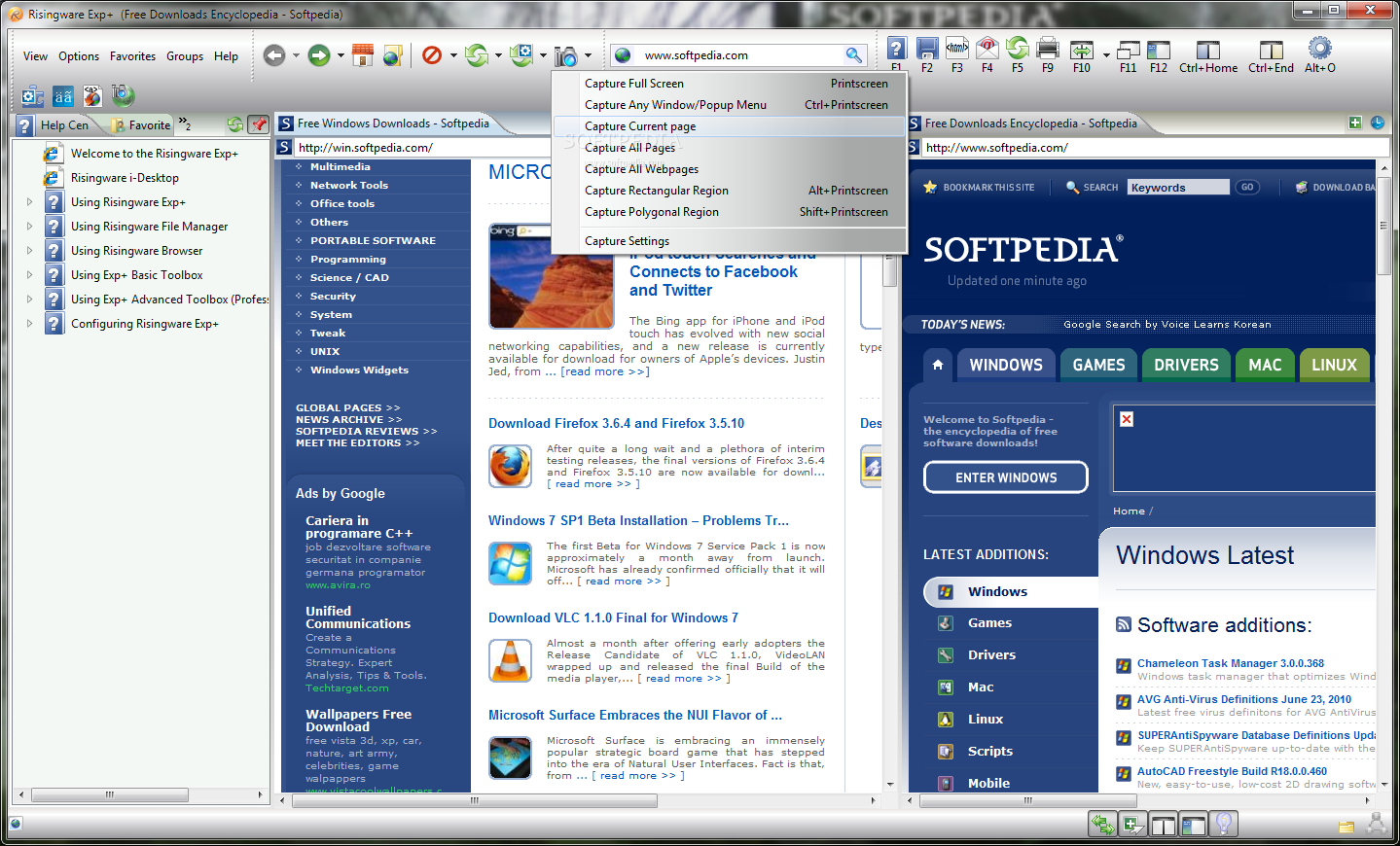Open the Home page icon in toolbar
This screenshot has width=1400, height=846.
(x=363, y=55)
